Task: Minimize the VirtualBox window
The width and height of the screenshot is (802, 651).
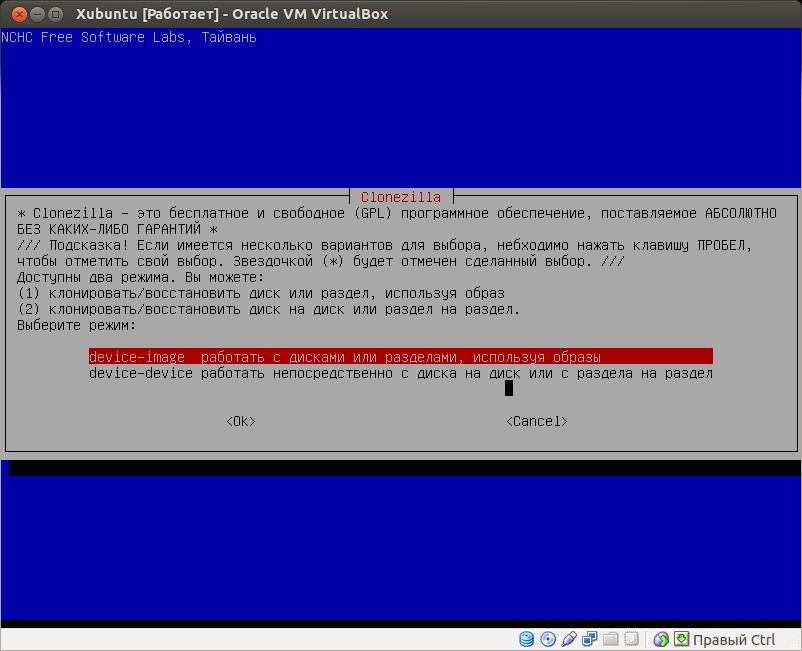Action: coord(37,14)
